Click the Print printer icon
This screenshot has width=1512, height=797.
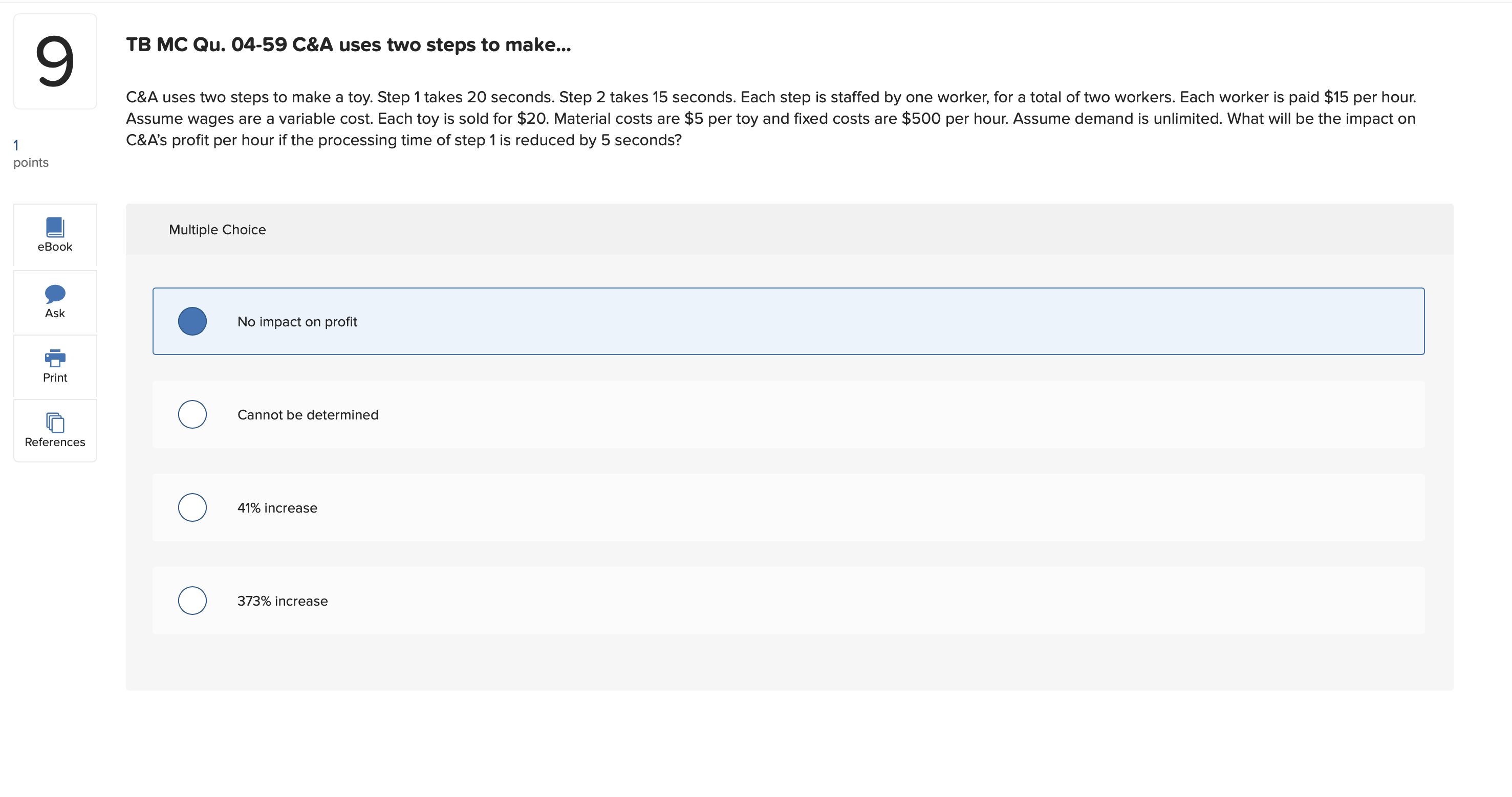(x=55, y=358)
